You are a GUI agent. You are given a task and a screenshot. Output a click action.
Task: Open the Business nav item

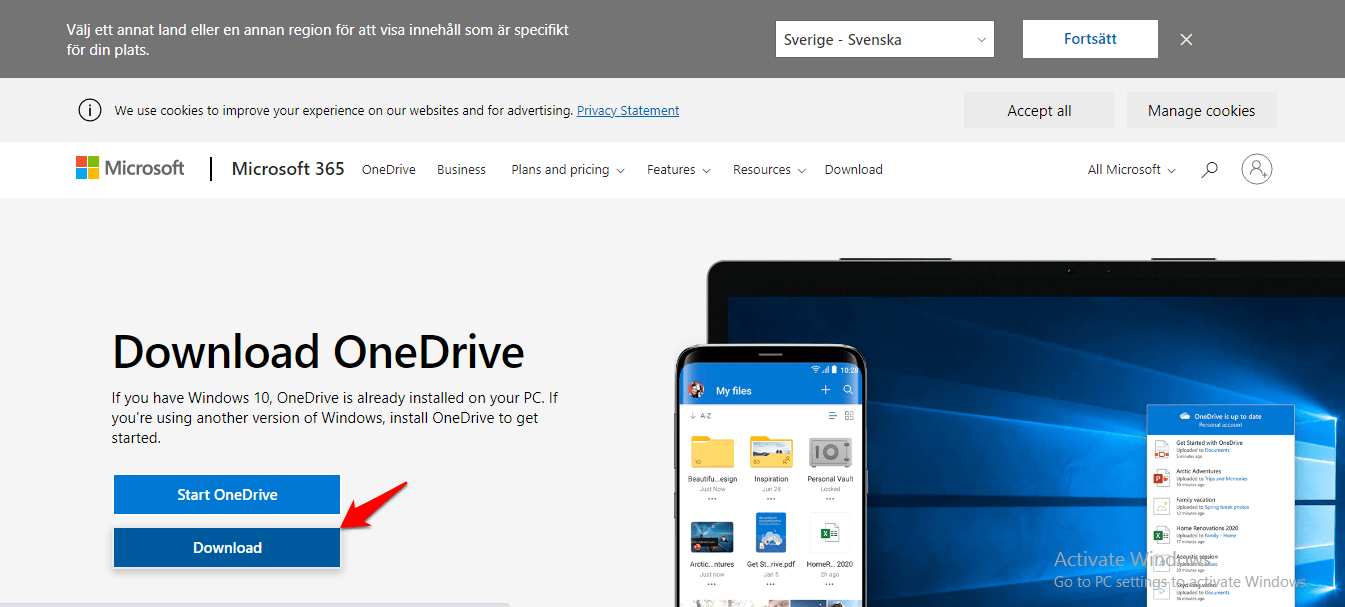coord(461,170)
